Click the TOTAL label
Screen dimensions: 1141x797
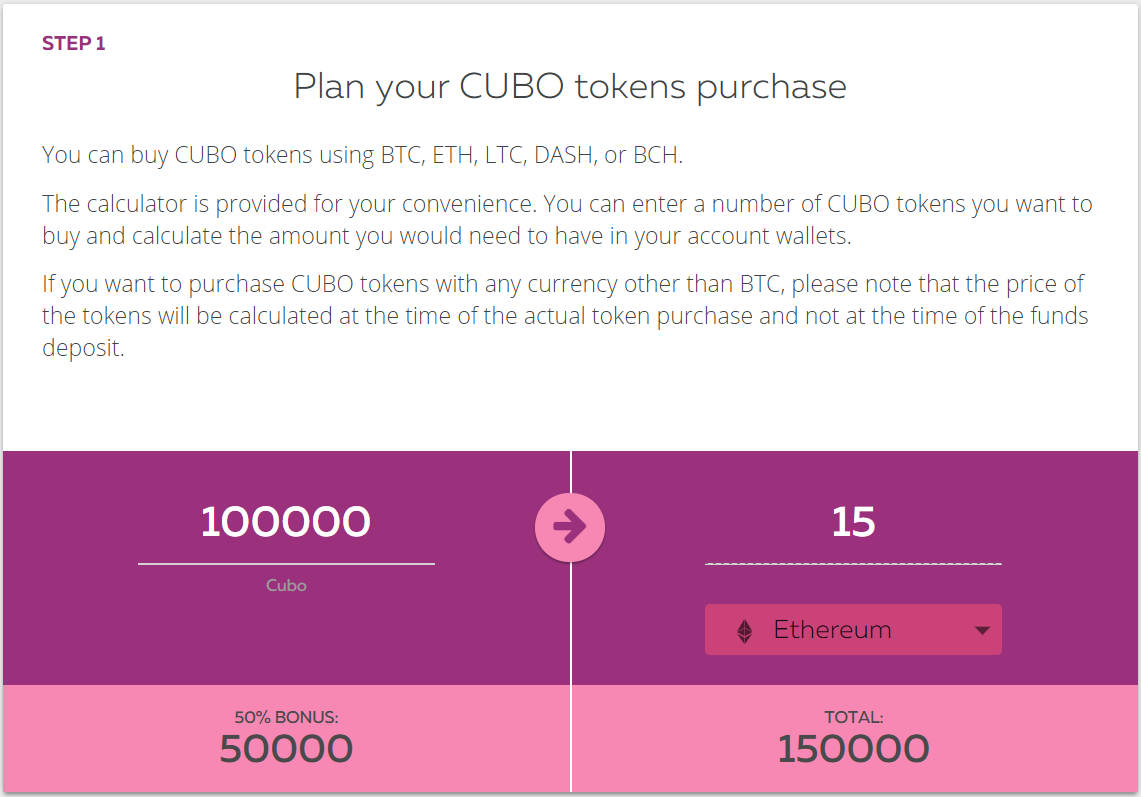click(x=854, y=717)
